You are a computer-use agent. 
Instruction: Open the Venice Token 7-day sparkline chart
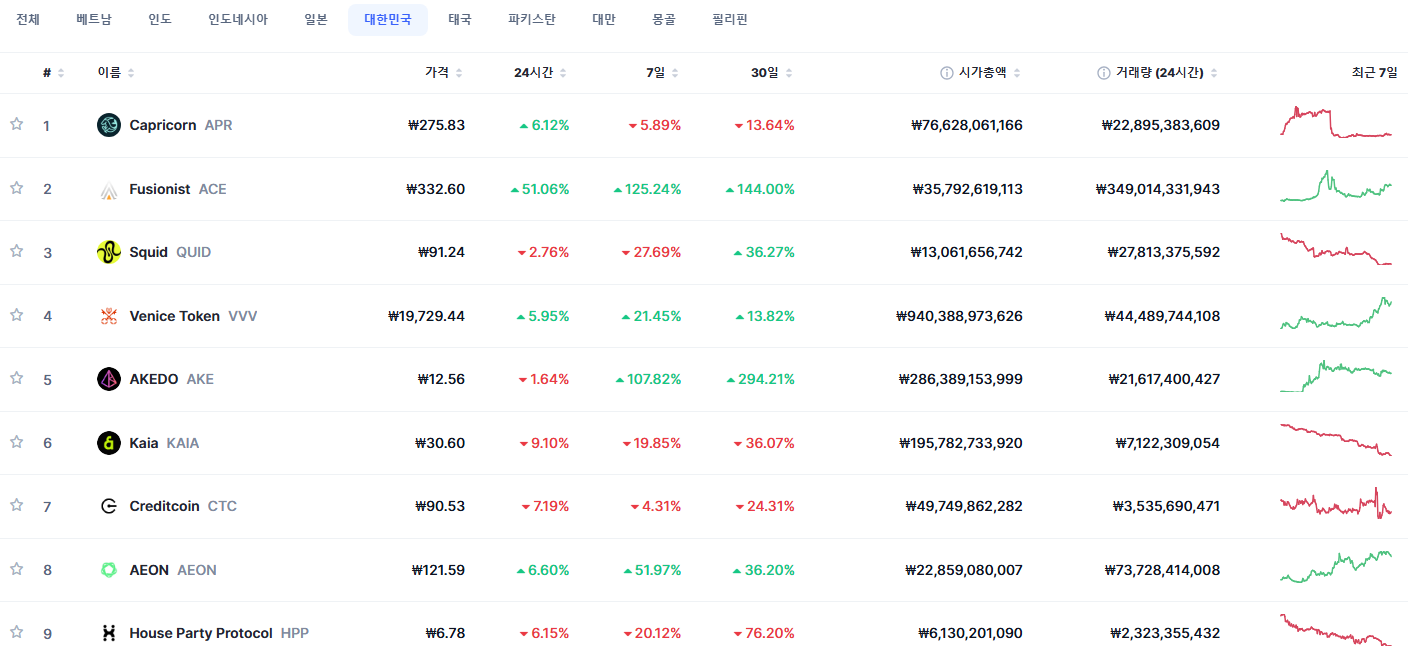[x=1336, y=314]
